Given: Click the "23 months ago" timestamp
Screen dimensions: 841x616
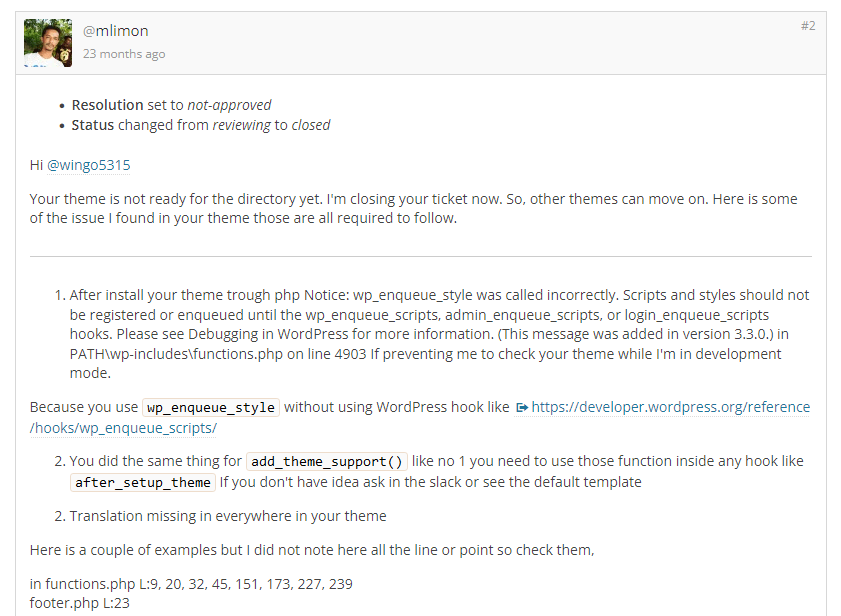Looking at the screenshot, I should [124, 54].
